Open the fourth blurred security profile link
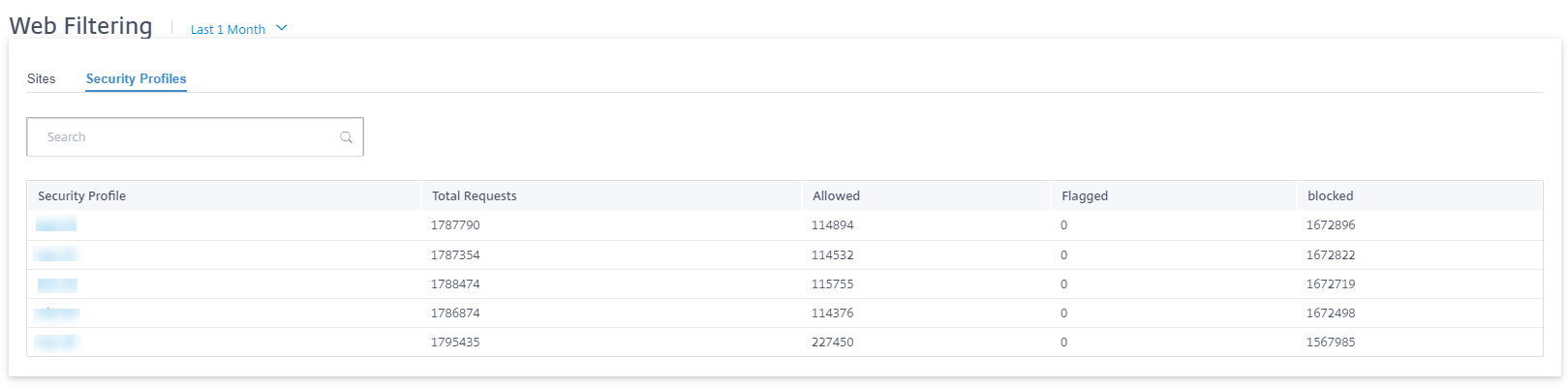 pos(57,313)
